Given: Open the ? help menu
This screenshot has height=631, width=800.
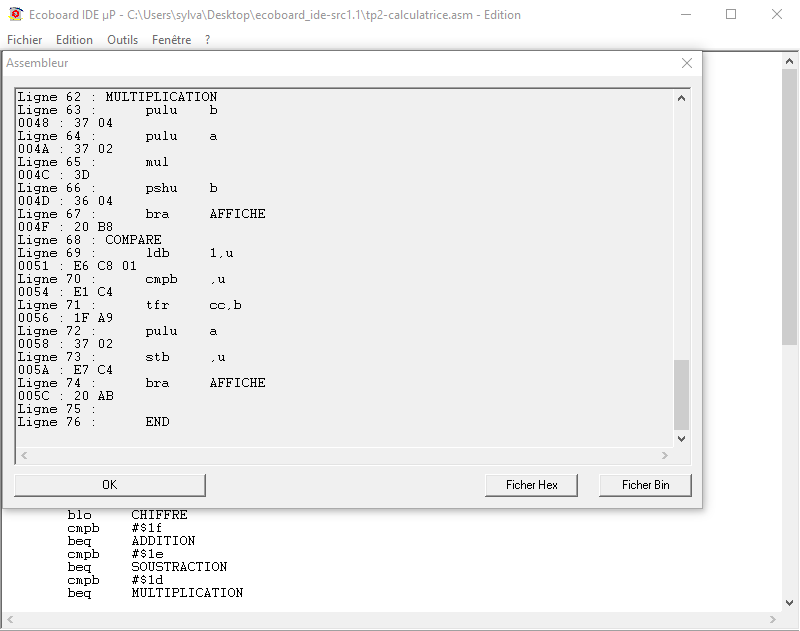Looking at the screenshot, I should [x=208, y=40].
